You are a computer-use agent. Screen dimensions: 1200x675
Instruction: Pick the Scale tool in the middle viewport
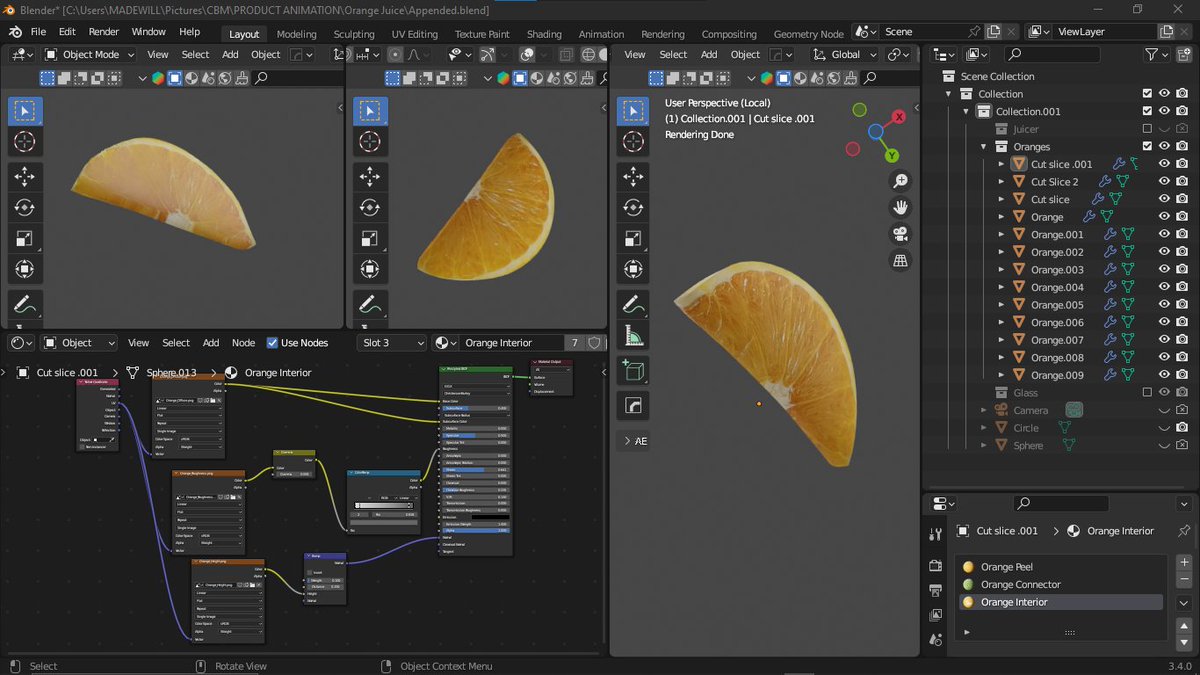(369, 238)
